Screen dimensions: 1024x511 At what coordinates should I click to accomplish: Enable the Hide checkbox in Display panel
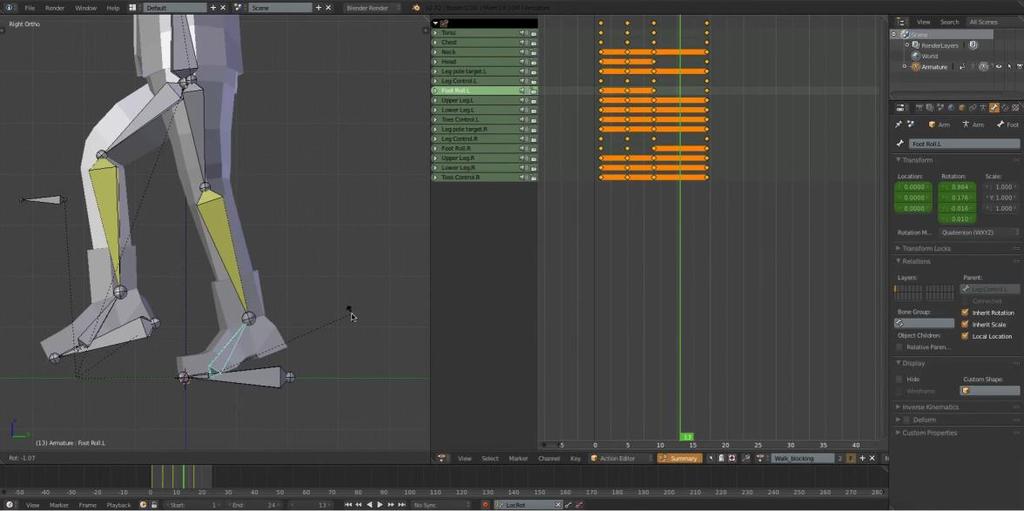point(899,379)
